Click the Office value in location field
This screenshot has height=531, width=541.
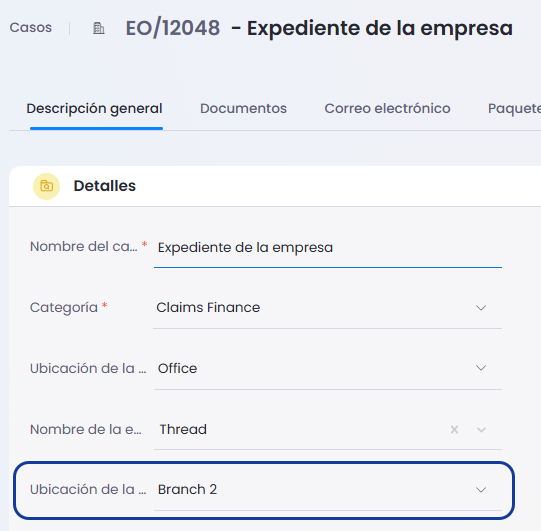177,368
